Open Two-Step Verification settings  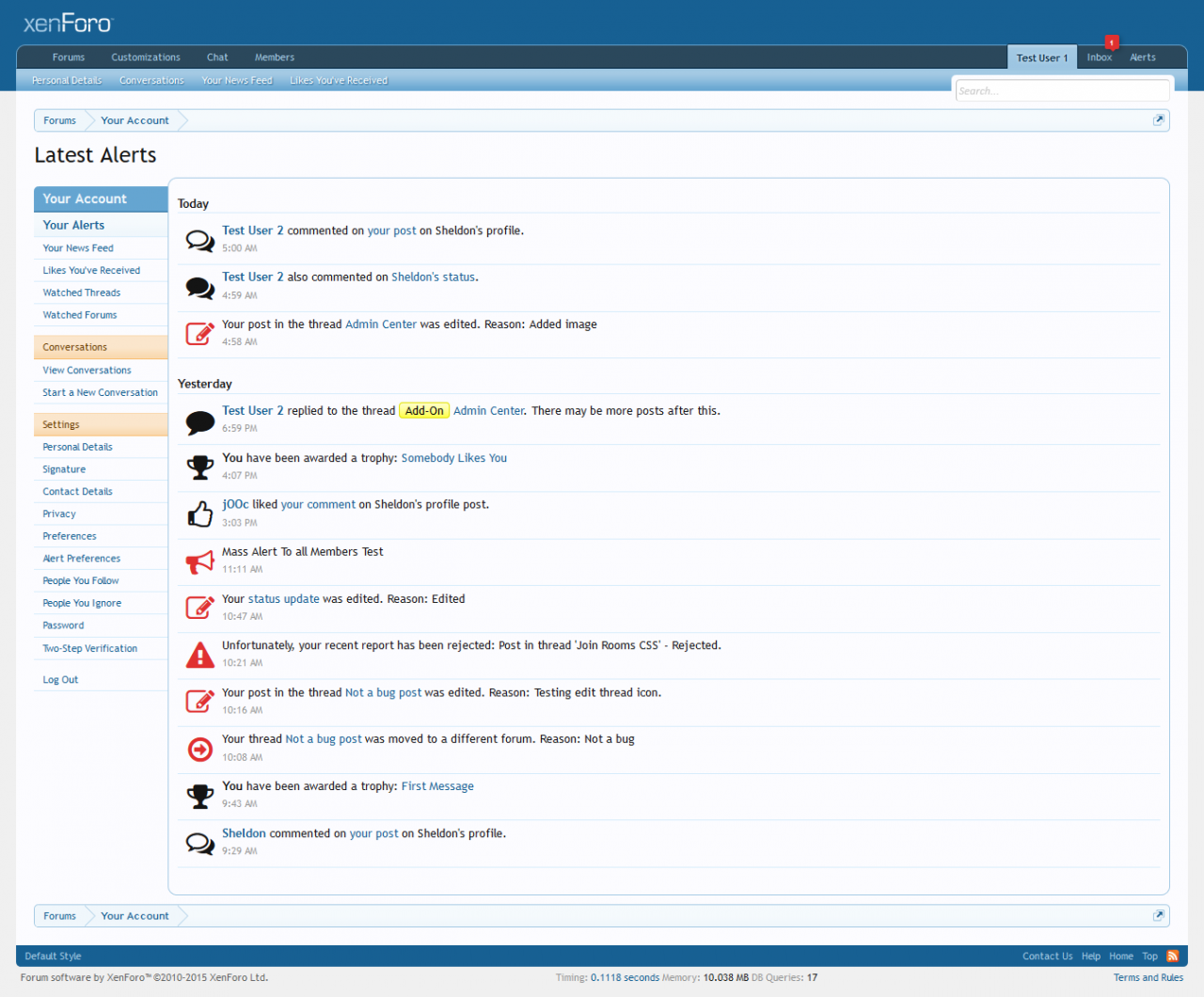pos(101,648)
